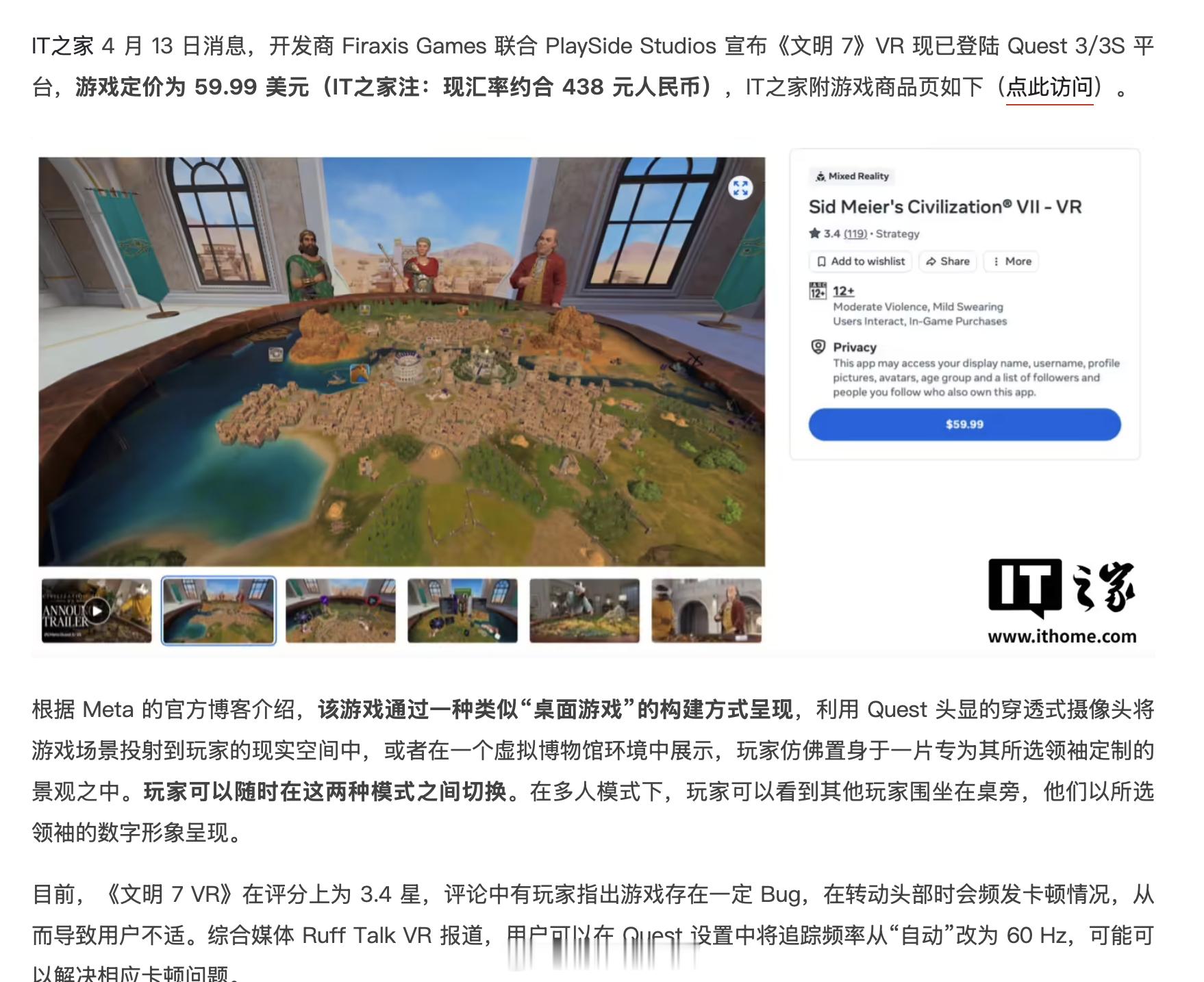Open the underlined 12+ rating link
Screen dimensions: 1204x982
click(x=844, y=291)
